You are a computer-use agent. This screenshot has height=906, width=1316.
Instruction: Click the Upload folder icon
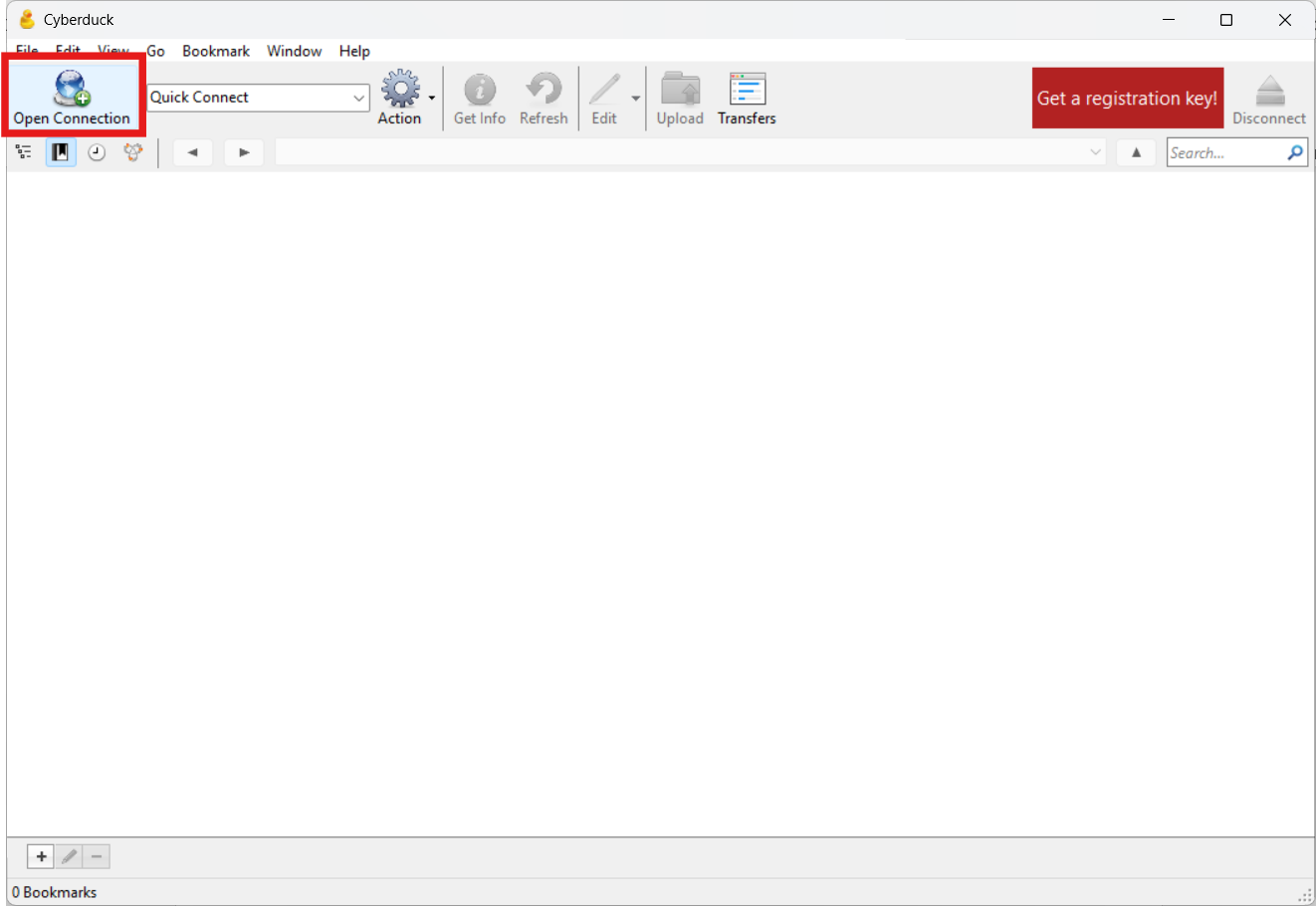pyautogui.click(x=680, y=90)
